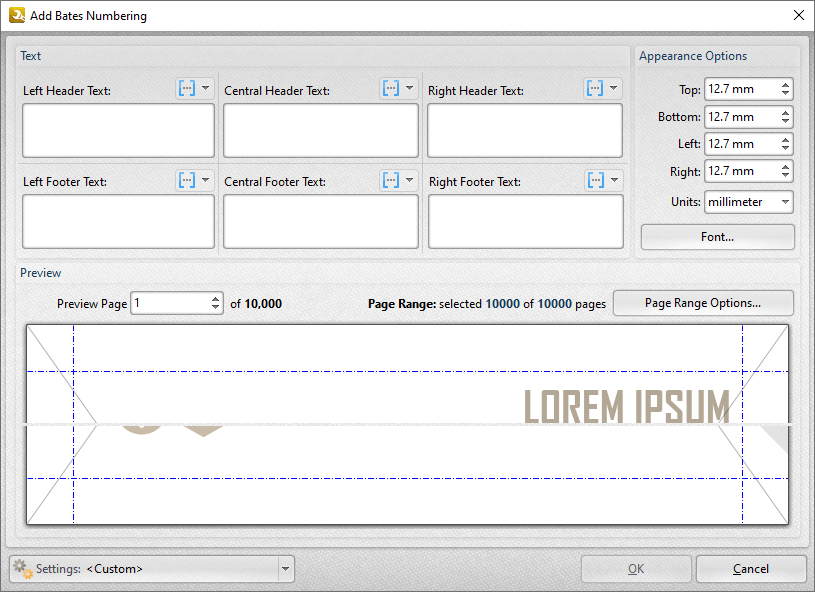Viewport: 815px width, 592px height.
Task: Confirm with the OK button
Action: point(636,568)
